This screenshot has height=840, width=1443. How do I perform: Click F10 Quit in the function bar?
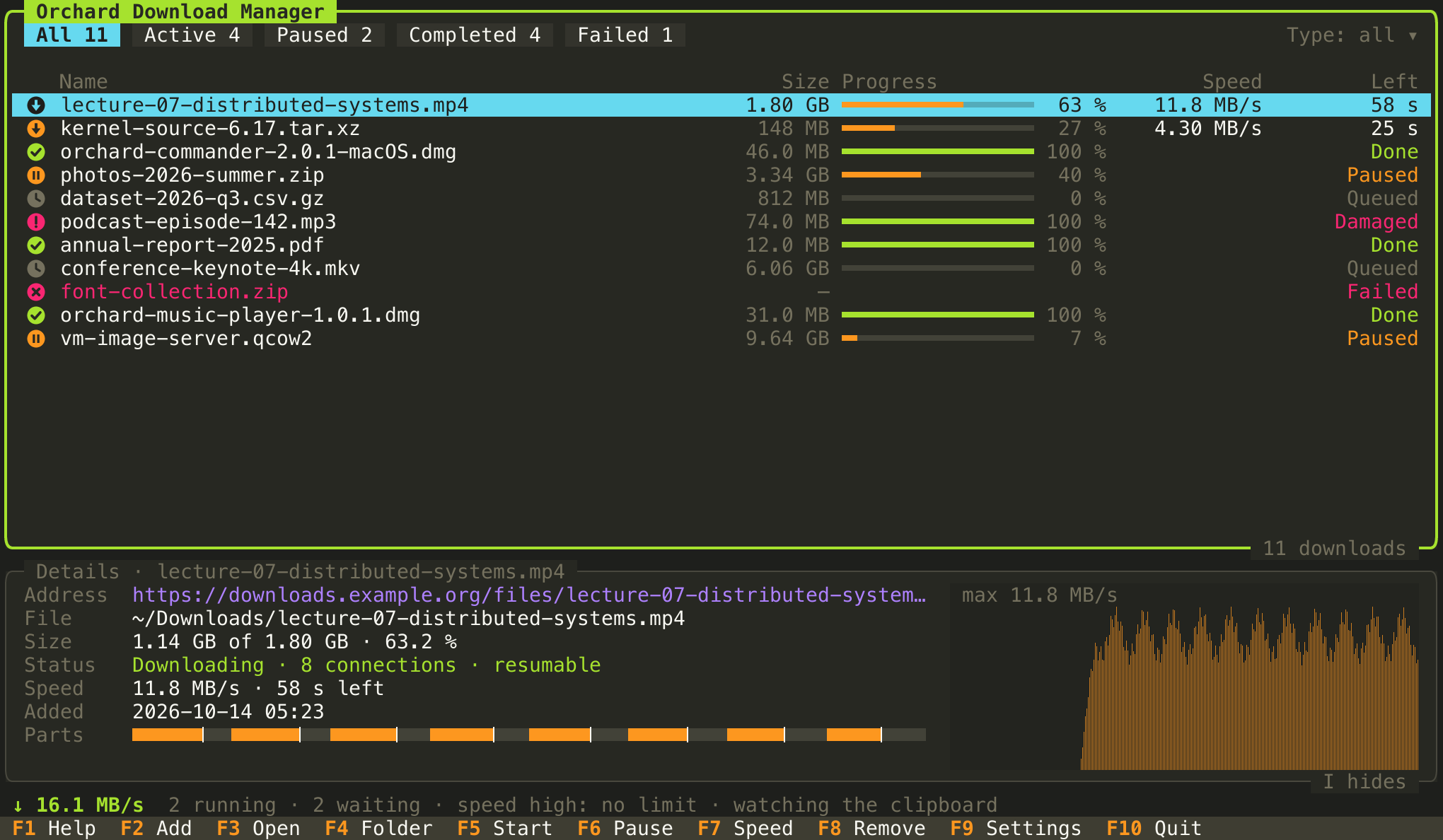point(1154,828)
